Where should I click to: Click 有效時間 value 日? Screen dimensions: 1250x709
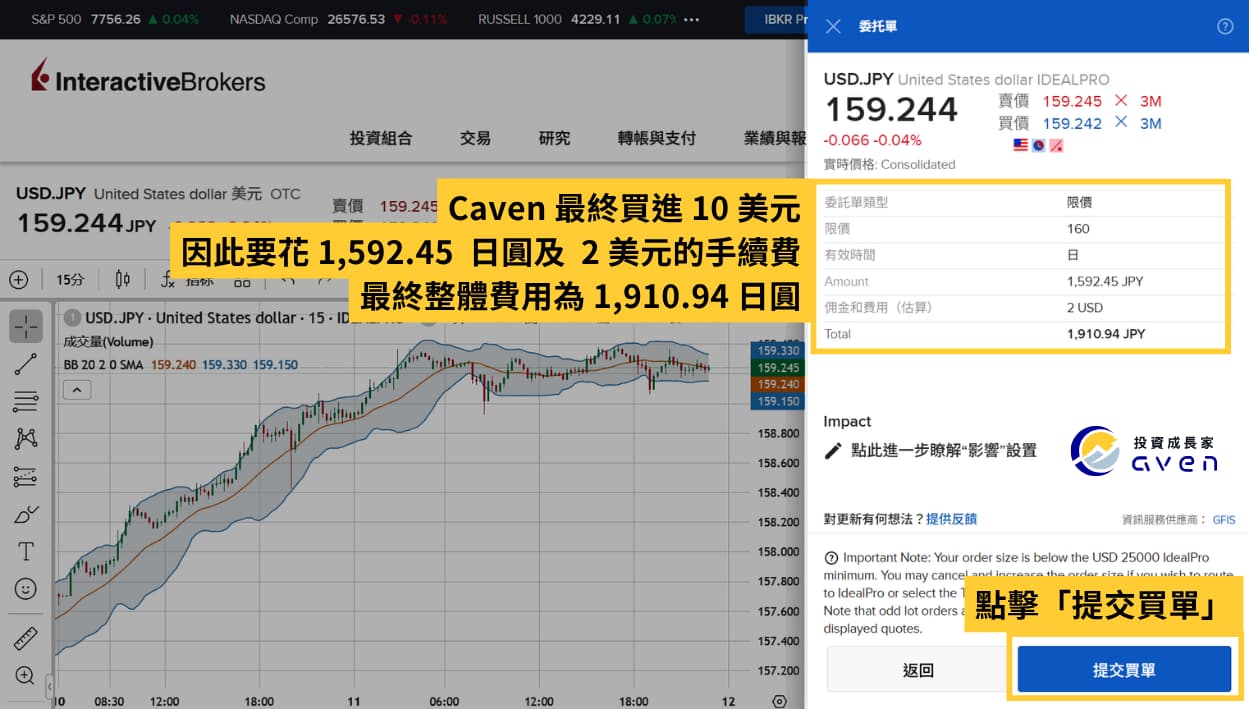pos(1073,255)
